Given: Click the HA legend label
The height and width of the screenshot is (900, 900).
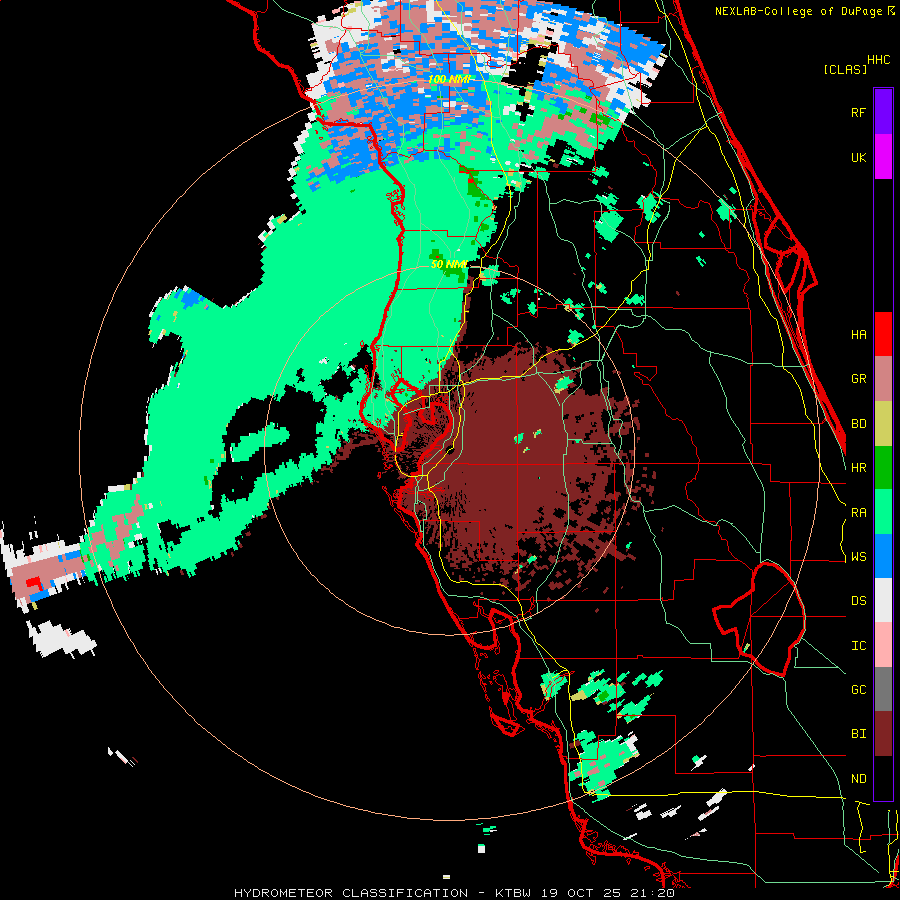Looking at the screenshot, I should click(x=858, y=334).
